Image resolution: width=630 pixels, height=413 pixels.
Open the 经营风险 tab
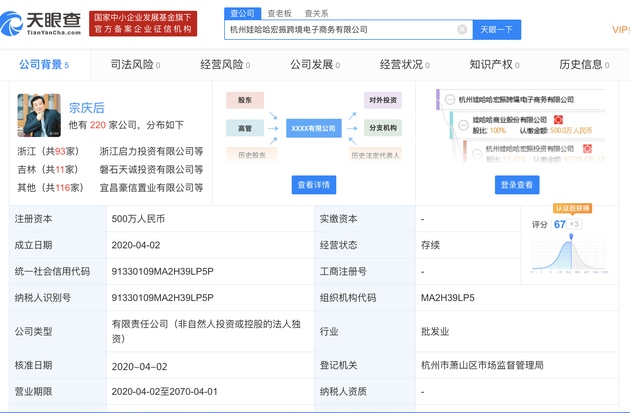pyautogui.click(x=225, y=65)
